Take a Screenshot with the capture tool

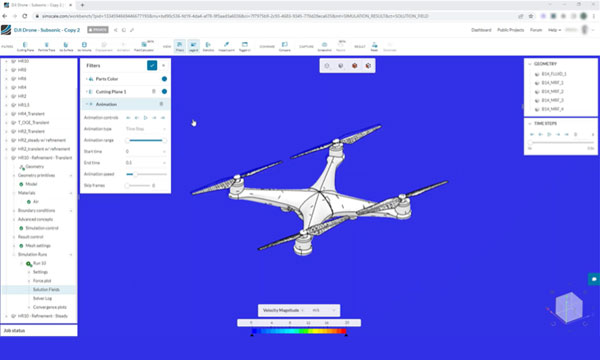click(324, 47)
